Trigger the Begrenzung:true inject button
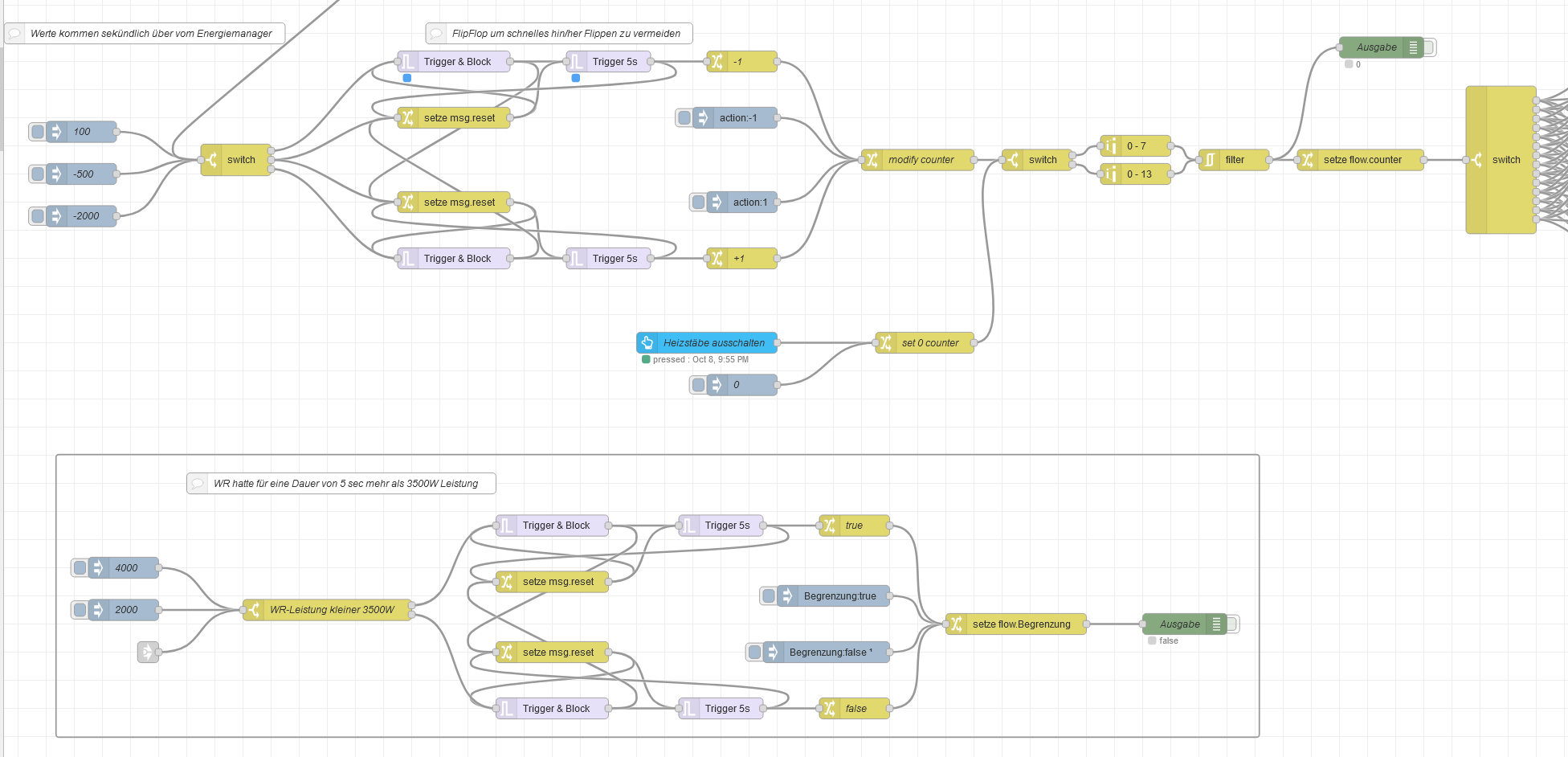 769,596
